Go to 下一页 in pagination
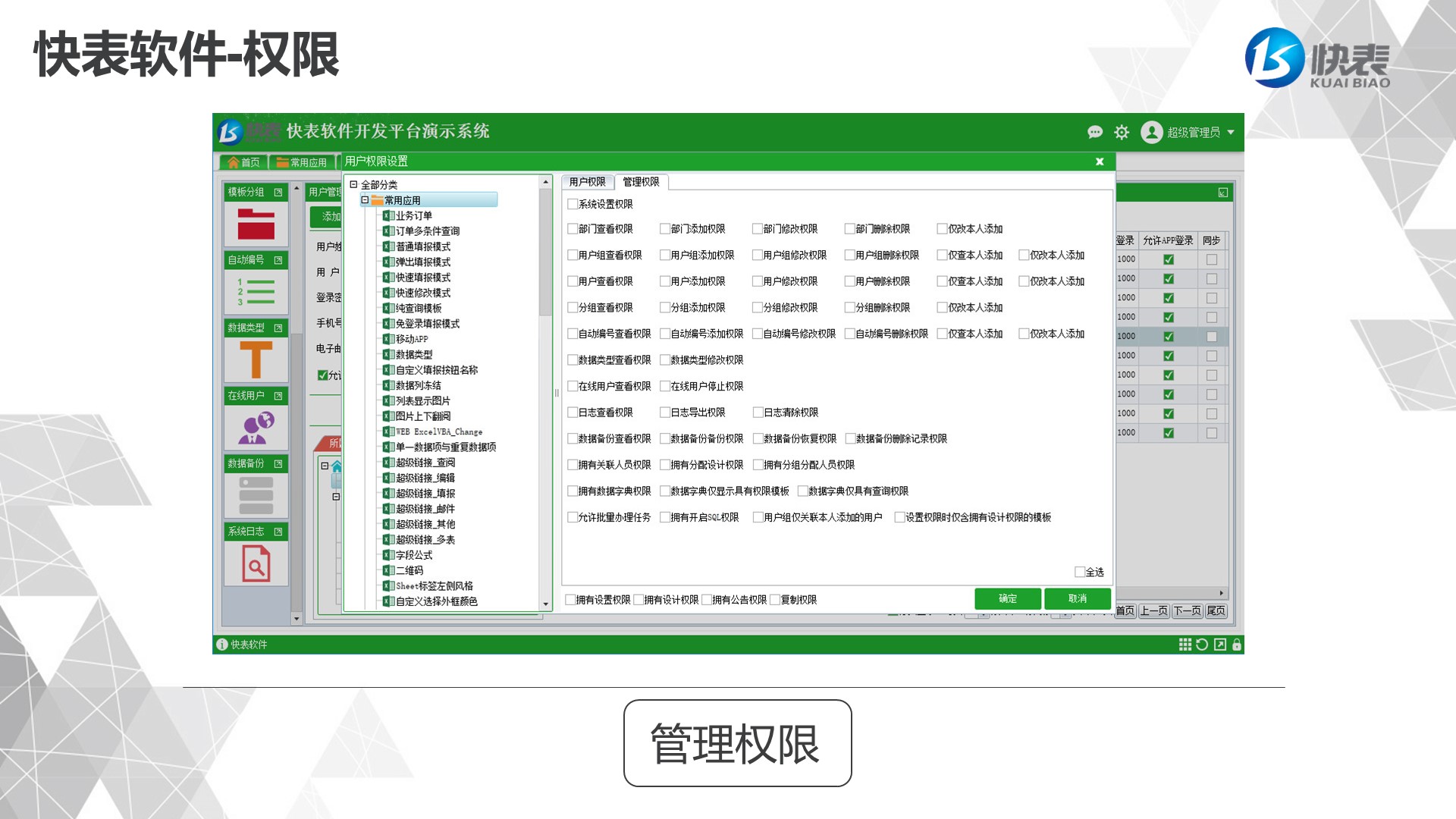The width and height of the screenshot is (1456, 819). tap(1188, 611)
